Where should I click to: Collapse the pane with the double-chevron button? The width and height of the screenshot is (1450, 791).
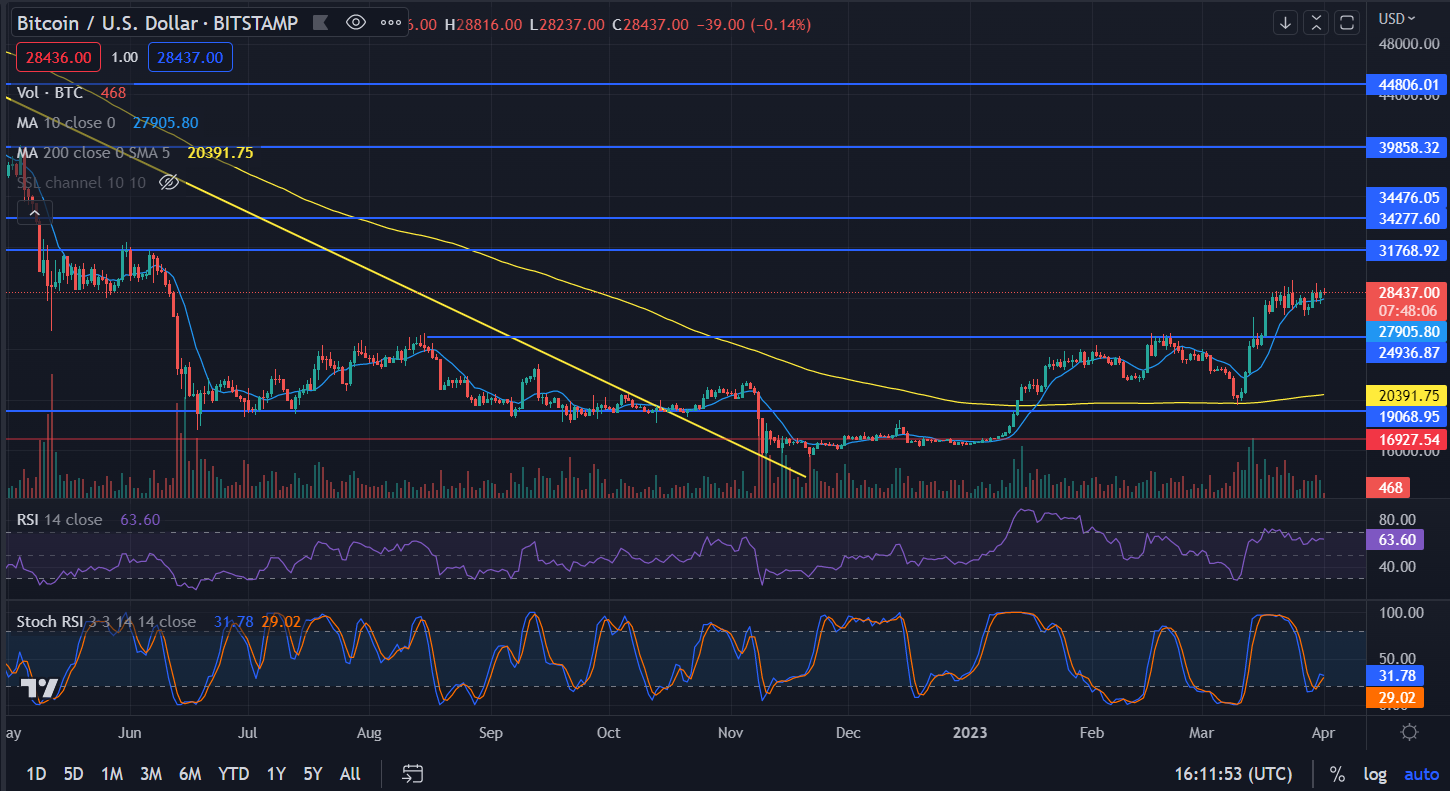point(1316,22)
